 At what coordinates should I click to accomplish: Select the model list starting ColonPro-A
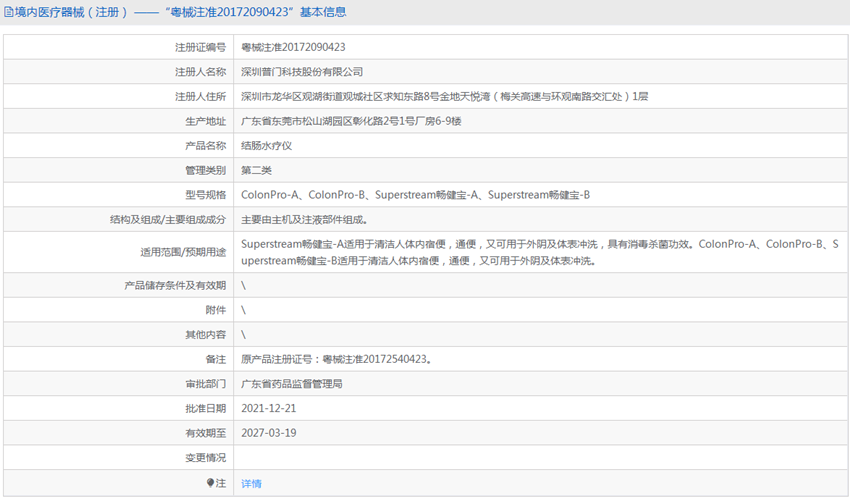coord(415,195)
